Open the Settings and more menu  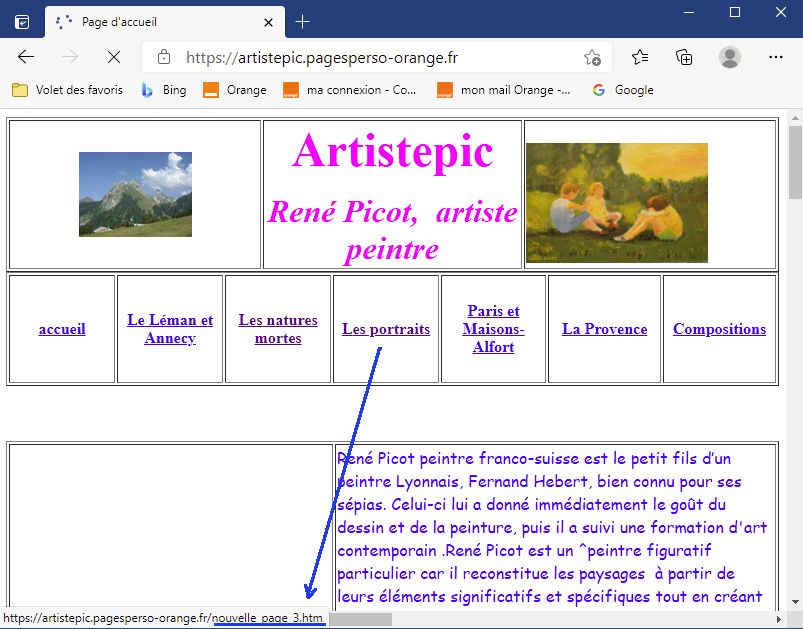click(x=776, y=57)
